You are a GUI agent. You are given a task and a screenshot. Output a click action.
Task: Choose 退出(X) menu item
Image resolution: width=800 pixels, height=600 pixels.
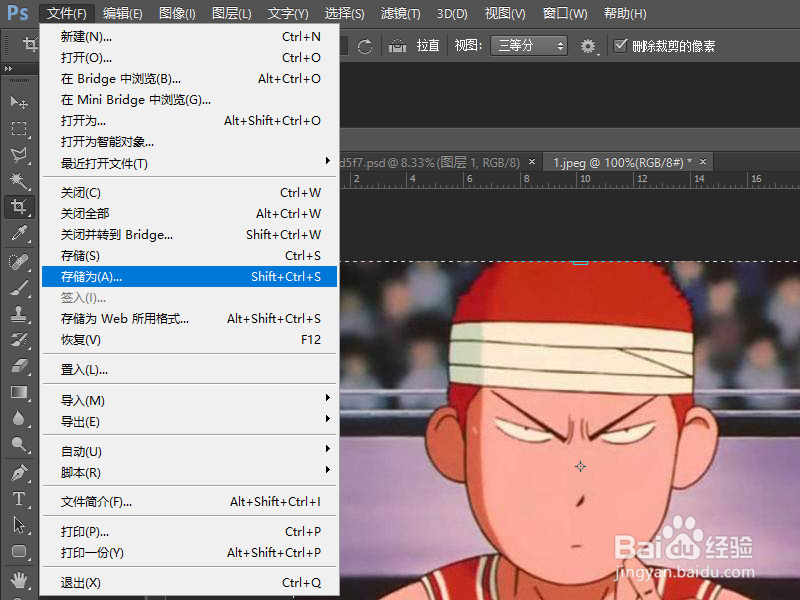189,583
